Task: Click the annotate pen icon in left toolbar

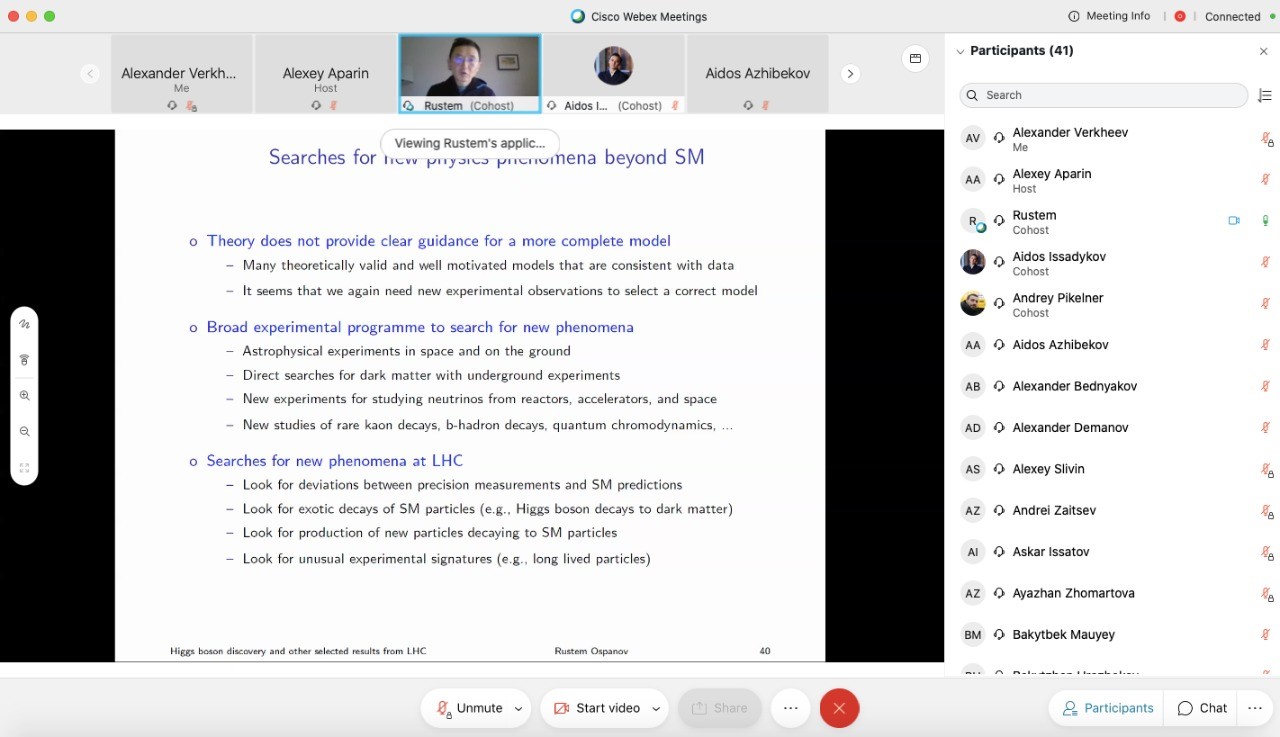Action: click(24, 324)
